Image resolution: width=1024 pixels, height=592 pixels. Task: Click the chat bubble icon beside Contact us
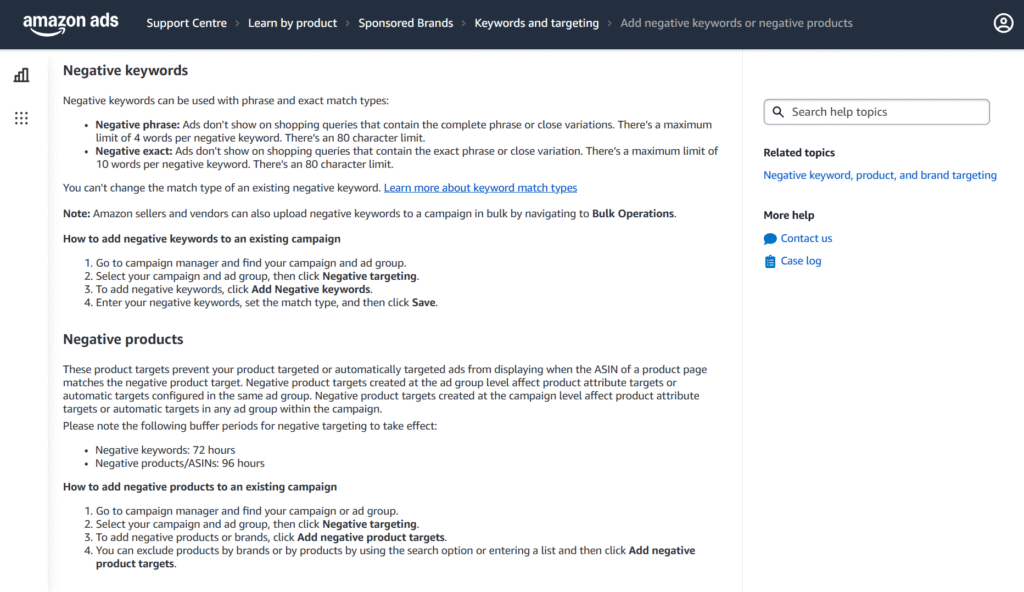(x=770, y=239)
